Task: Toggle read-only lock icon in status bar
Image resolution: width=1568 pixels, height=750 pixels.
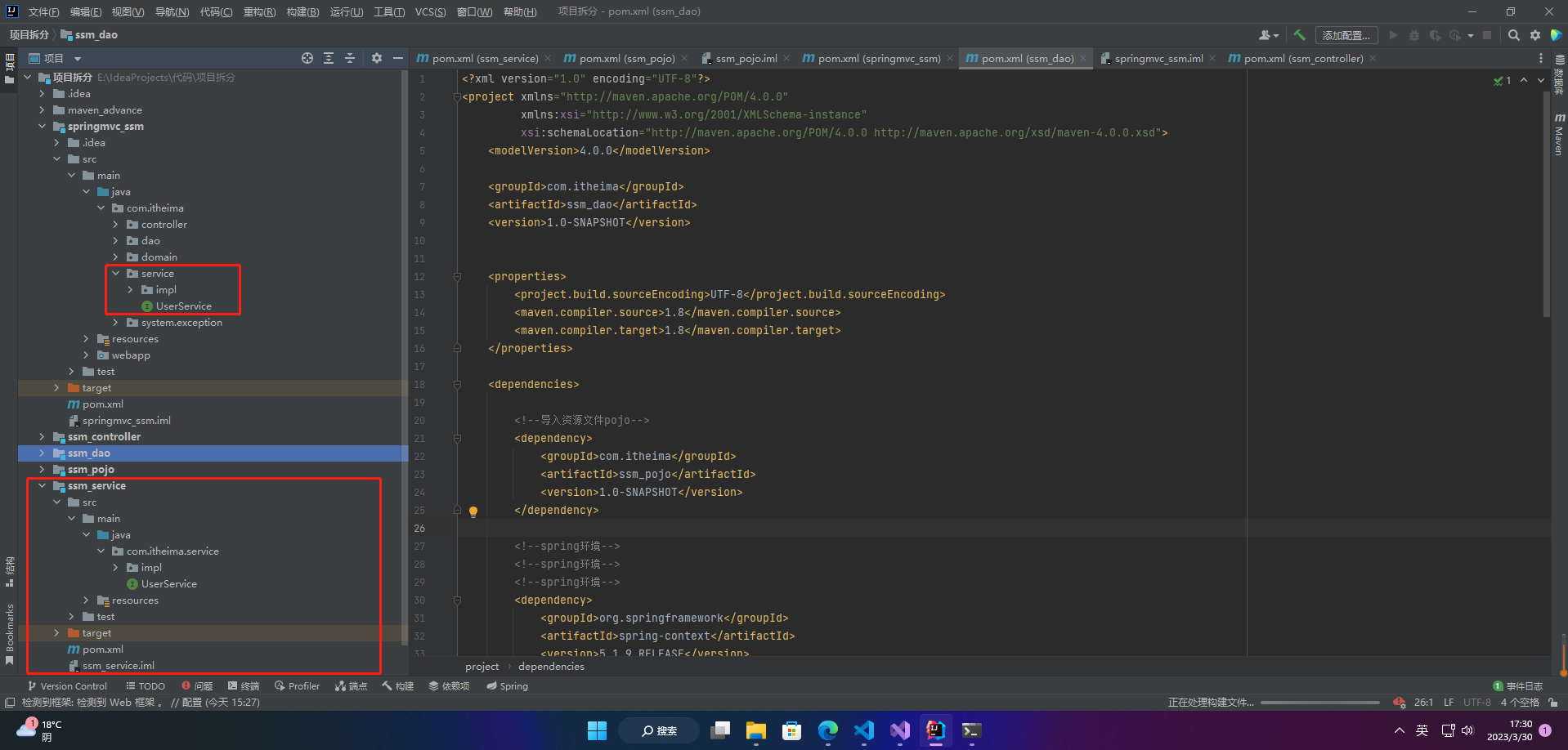Action: point(1552,703)
